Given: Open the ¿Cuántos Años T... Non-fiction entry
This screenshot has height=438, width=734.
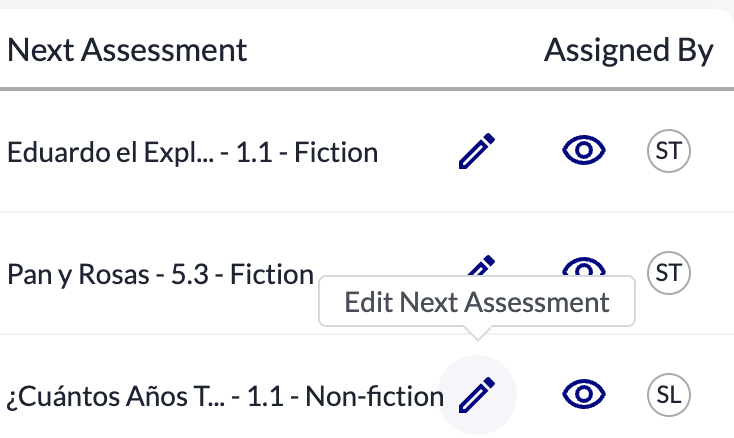Looking at the screenshot, I should (x=224, y=397).
